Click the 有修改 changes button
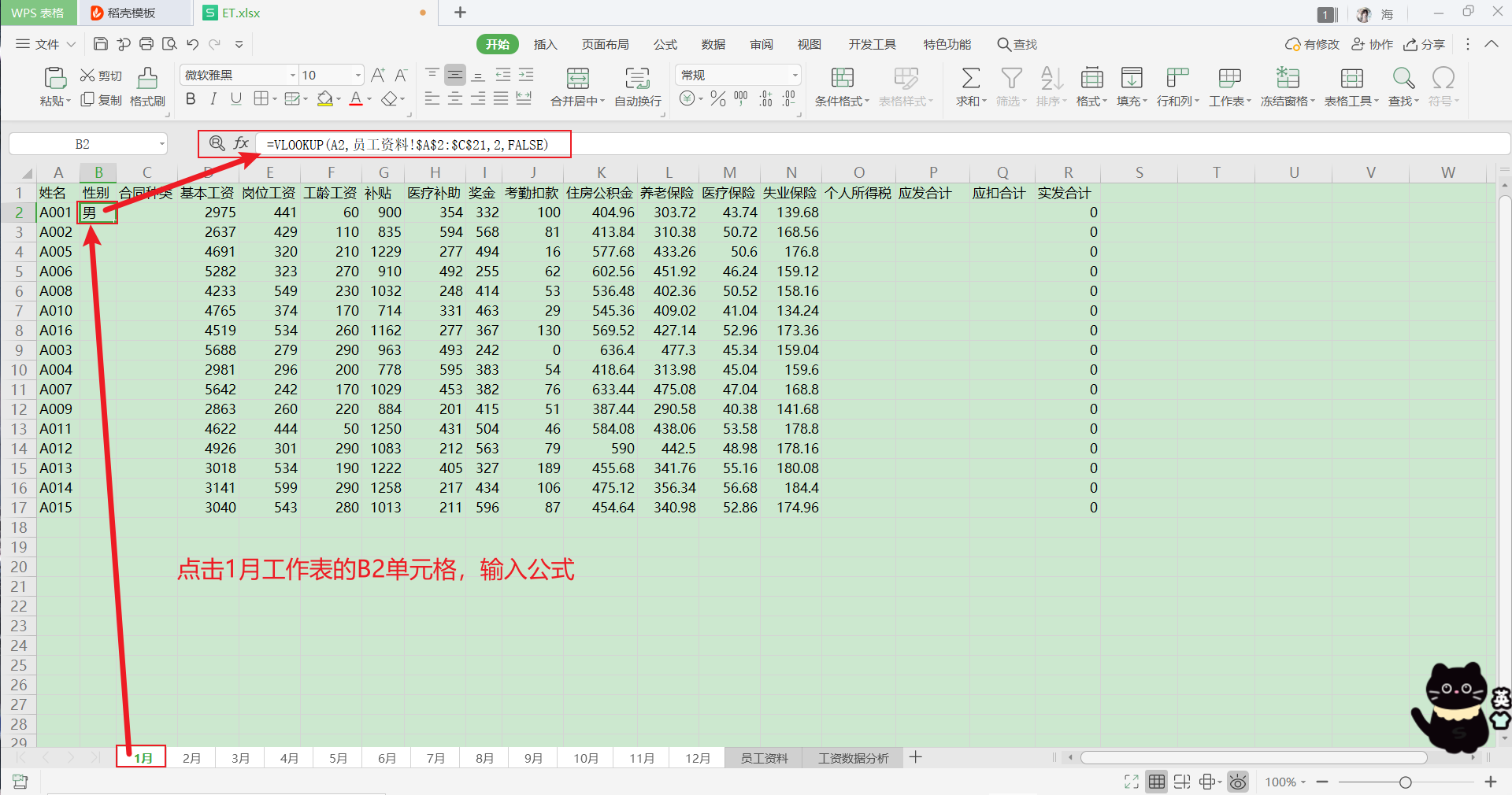Viewport: 1512px width, 795px height. [1312, 44]
